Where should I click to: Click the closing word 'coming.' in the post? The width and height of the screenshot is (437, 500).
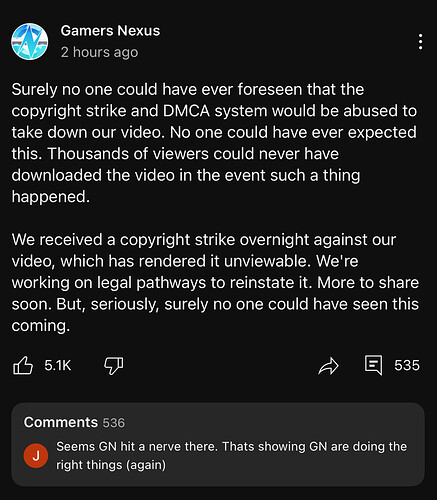pyautogui.click(x=41, y=326)
